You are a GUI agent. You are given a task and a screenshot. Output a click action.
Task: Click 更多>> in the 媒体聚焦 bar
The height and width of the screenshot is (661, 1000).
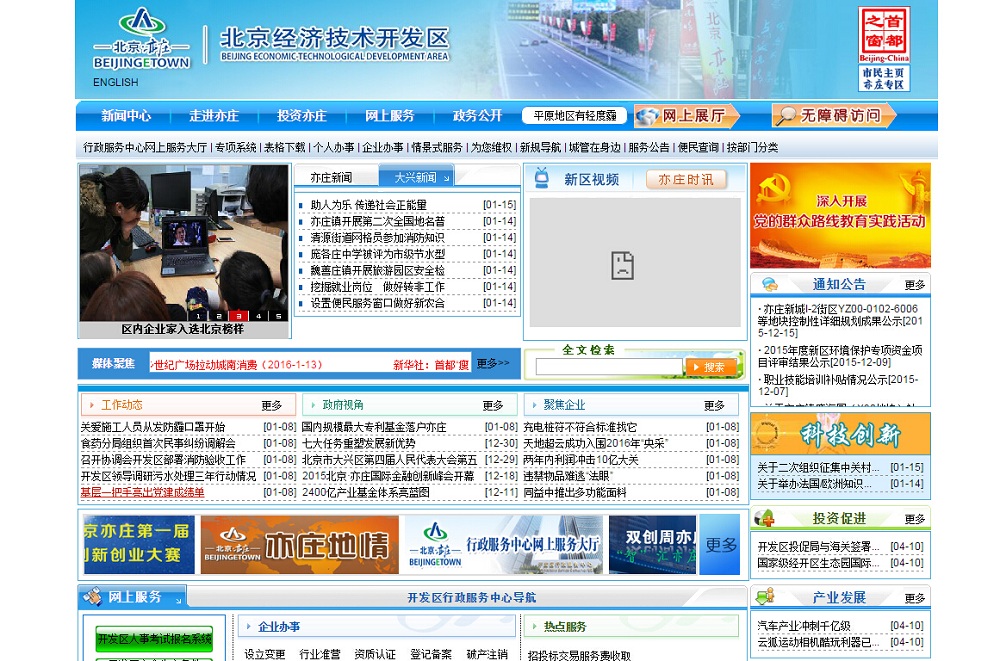[x=493, y=363]
